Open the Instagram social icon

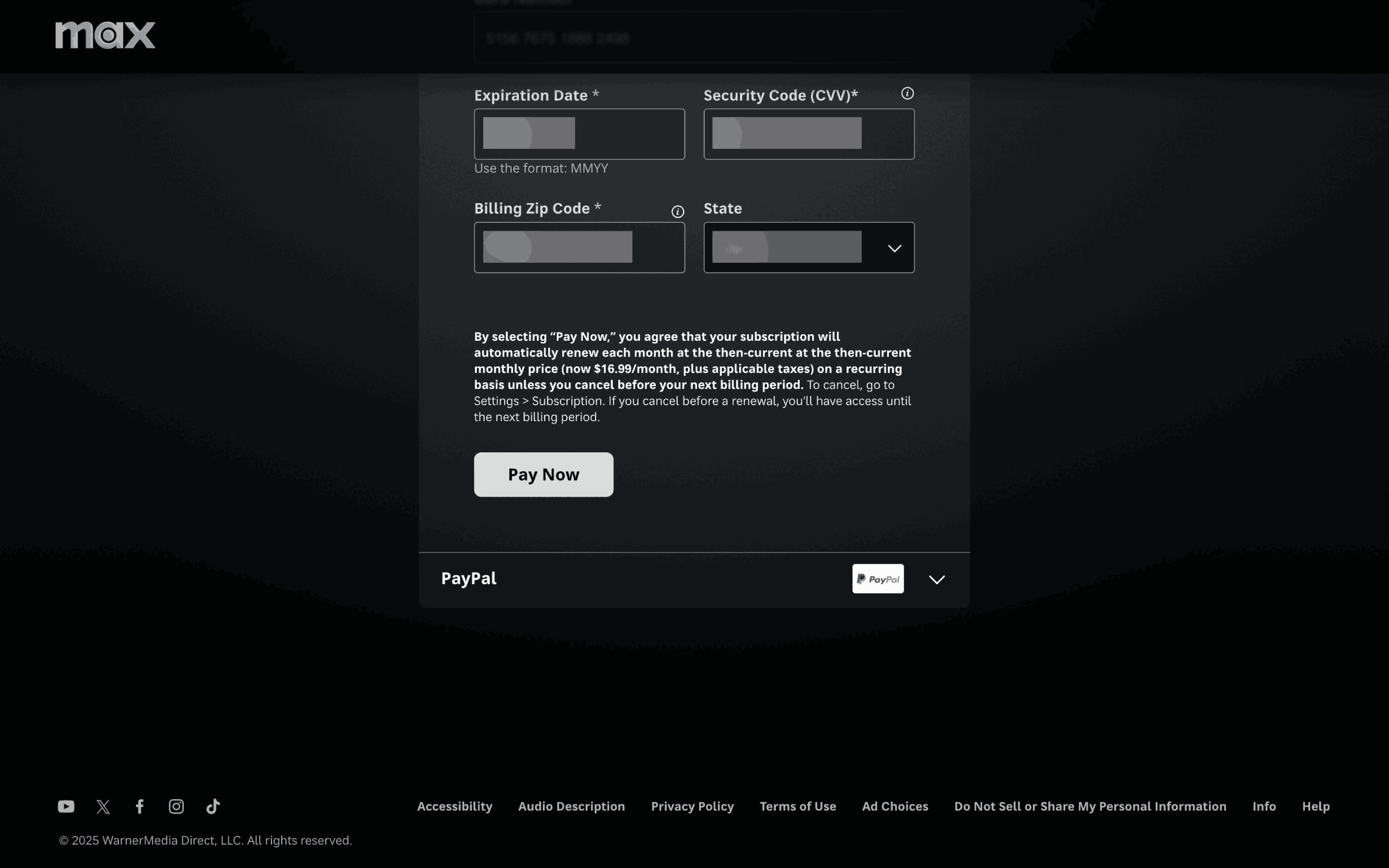(x=176, y=806)
